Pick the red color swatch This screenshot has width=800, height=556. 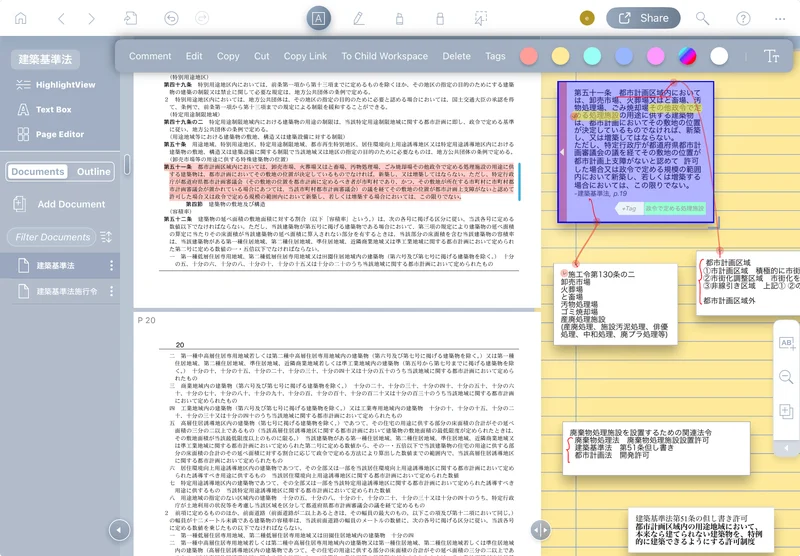coord(529,56)
